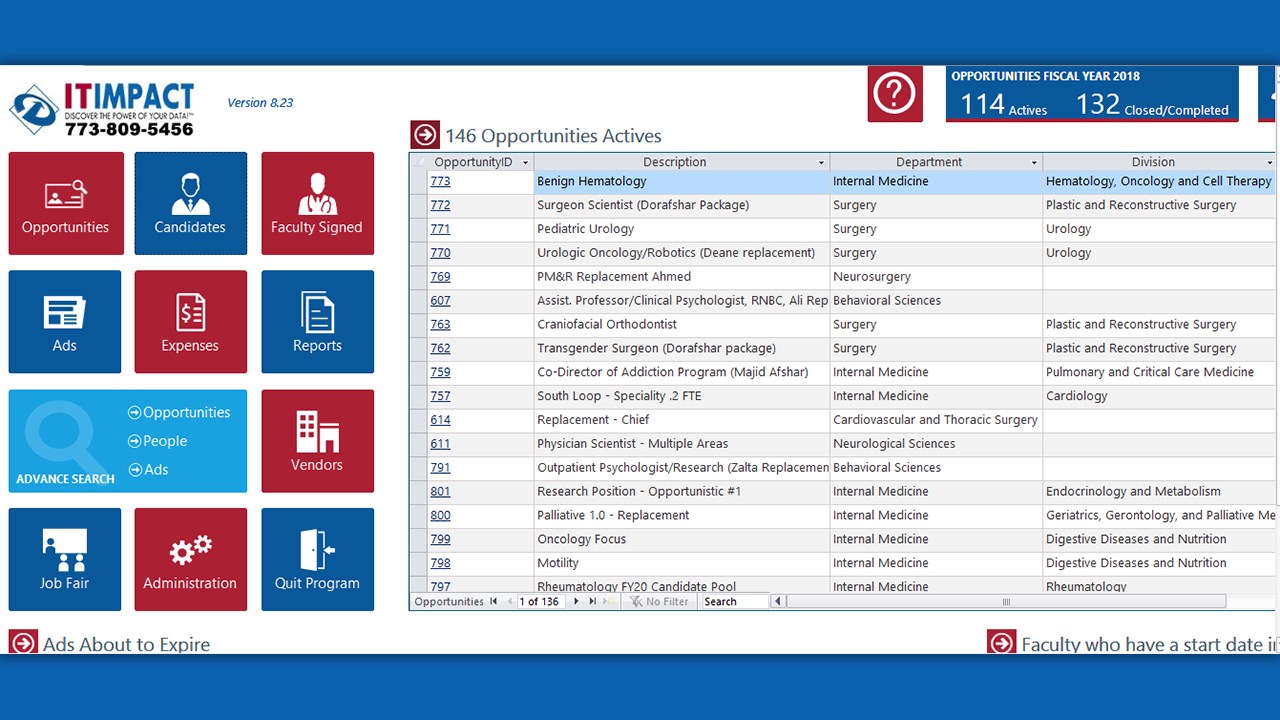Click the IT Impact logo
The width and height of the screenshot is (1280, 720).
pos(102,109)
